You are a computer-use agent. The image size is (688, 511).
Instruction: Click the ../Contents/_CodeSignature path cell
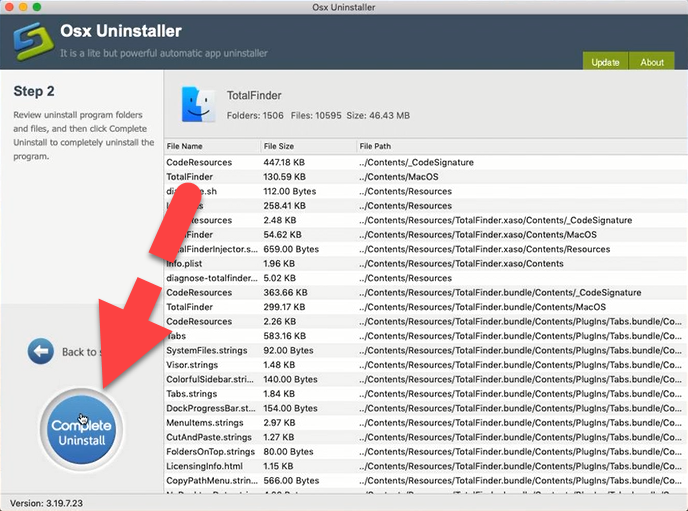(416, 162)
